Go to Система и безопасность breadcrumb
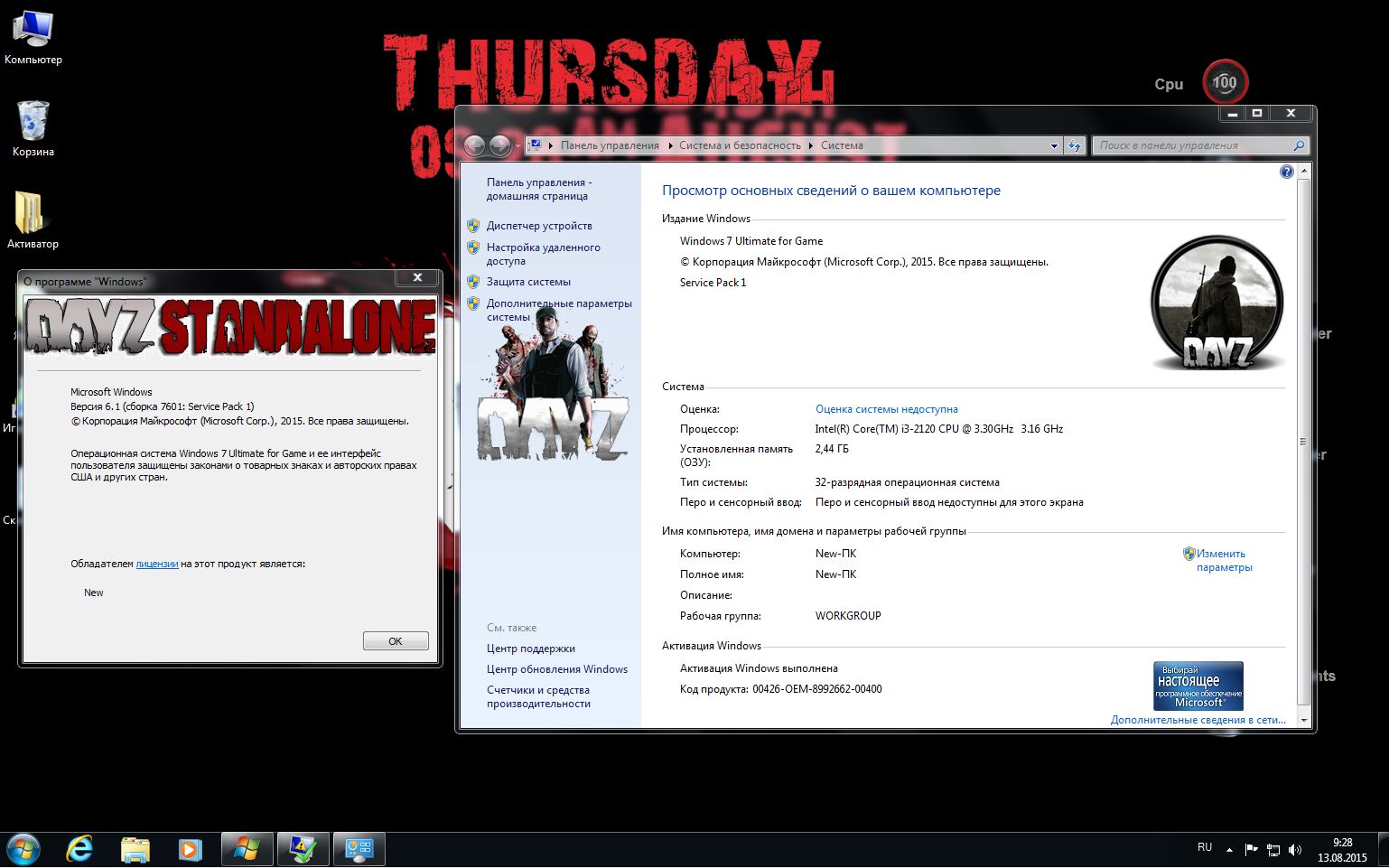Viewport: 1389px width, 868px height. [740, 145]
